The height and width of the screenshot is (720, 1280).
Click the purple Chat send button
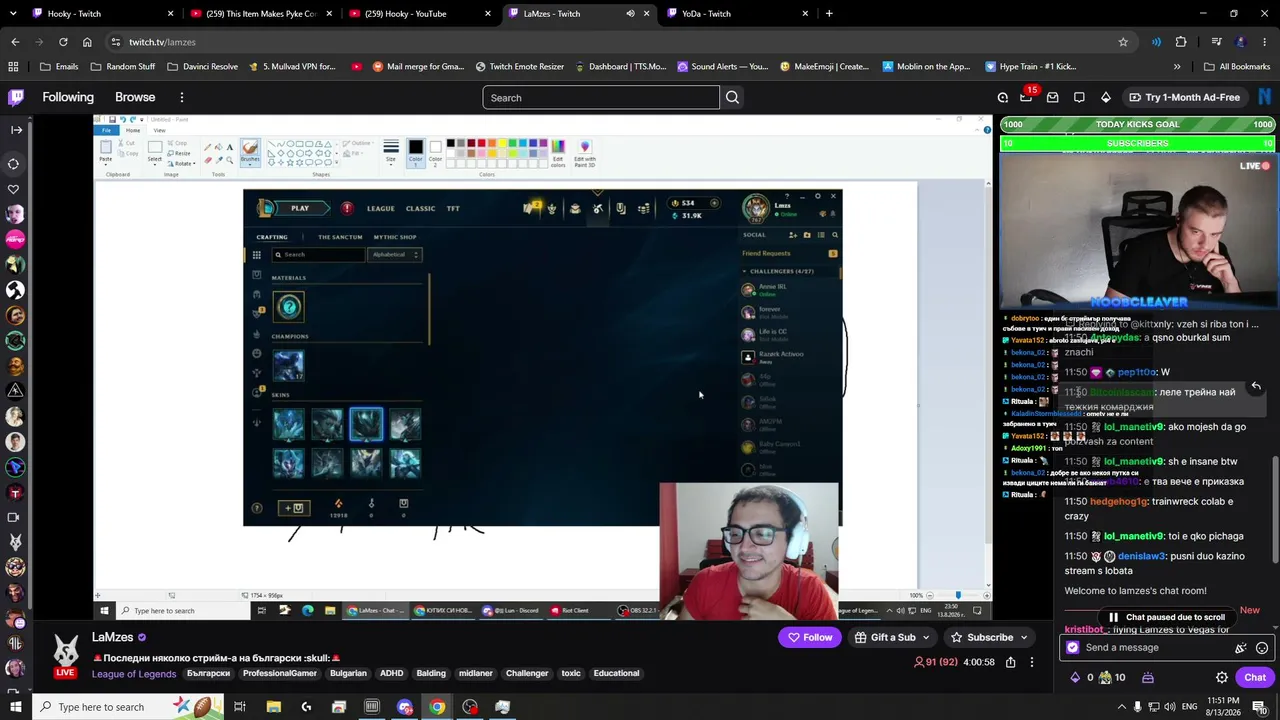point(1255,677)
